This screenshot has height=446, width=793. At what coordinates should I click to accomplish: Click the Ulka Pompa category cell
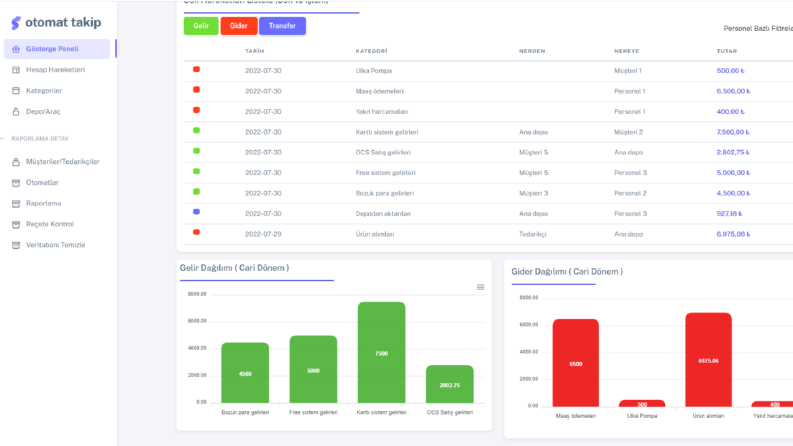(x=374, y=71)
